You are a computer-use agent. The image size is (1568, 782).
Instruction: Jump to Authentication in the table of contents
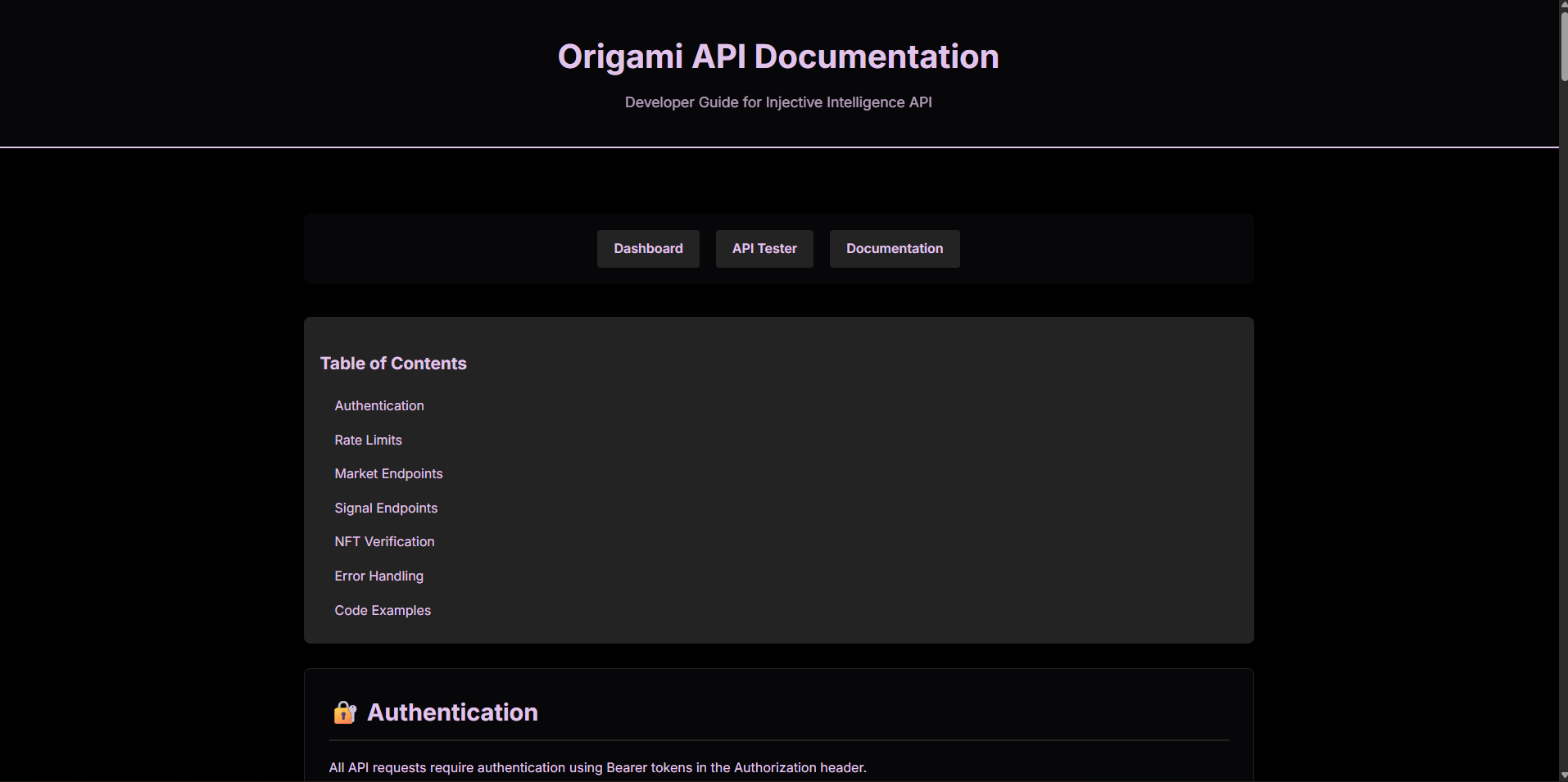(379, 406)
